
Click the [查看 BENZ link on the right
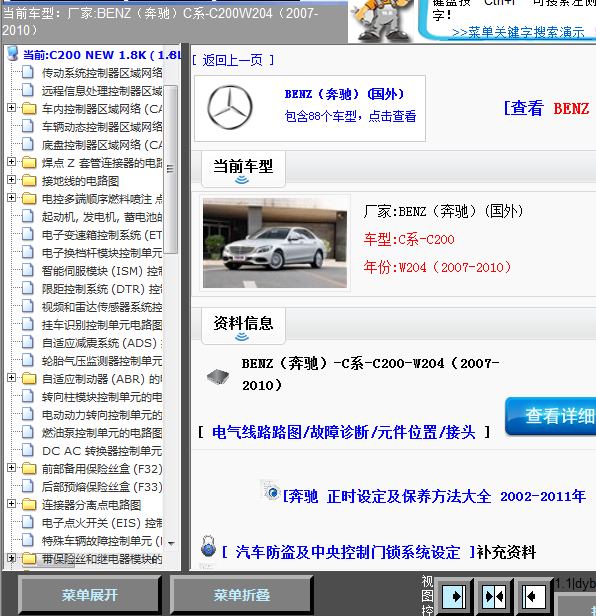(x=546, y=108)
